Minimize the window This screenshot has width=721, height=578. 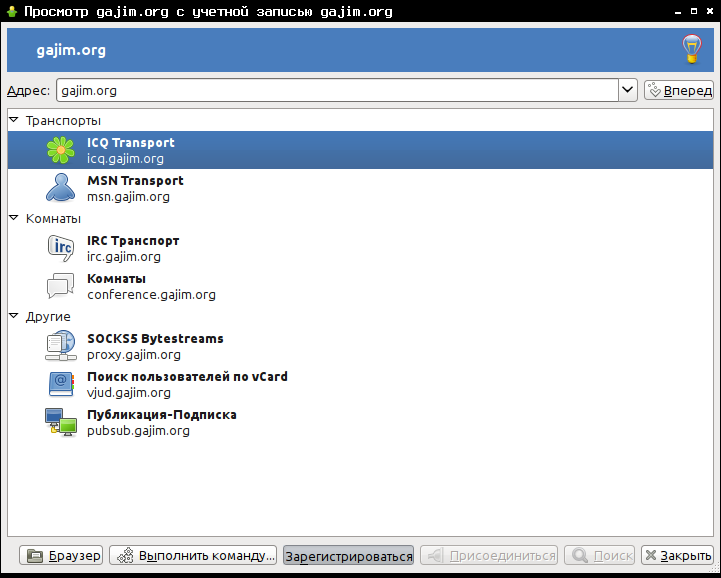678,12
